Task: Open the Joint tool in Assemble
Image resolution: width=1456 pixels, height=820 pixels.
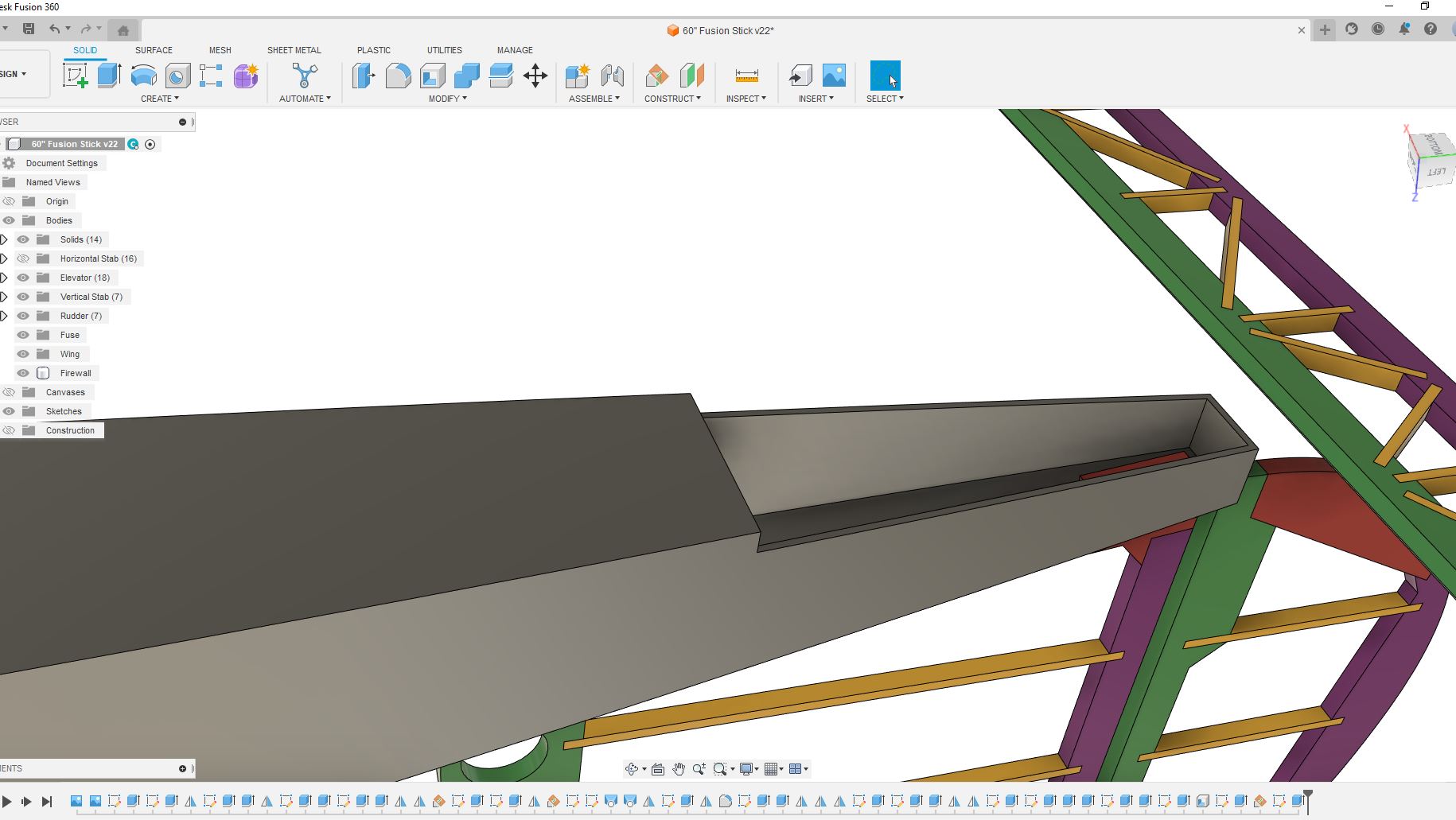Action: pos(612,76)
